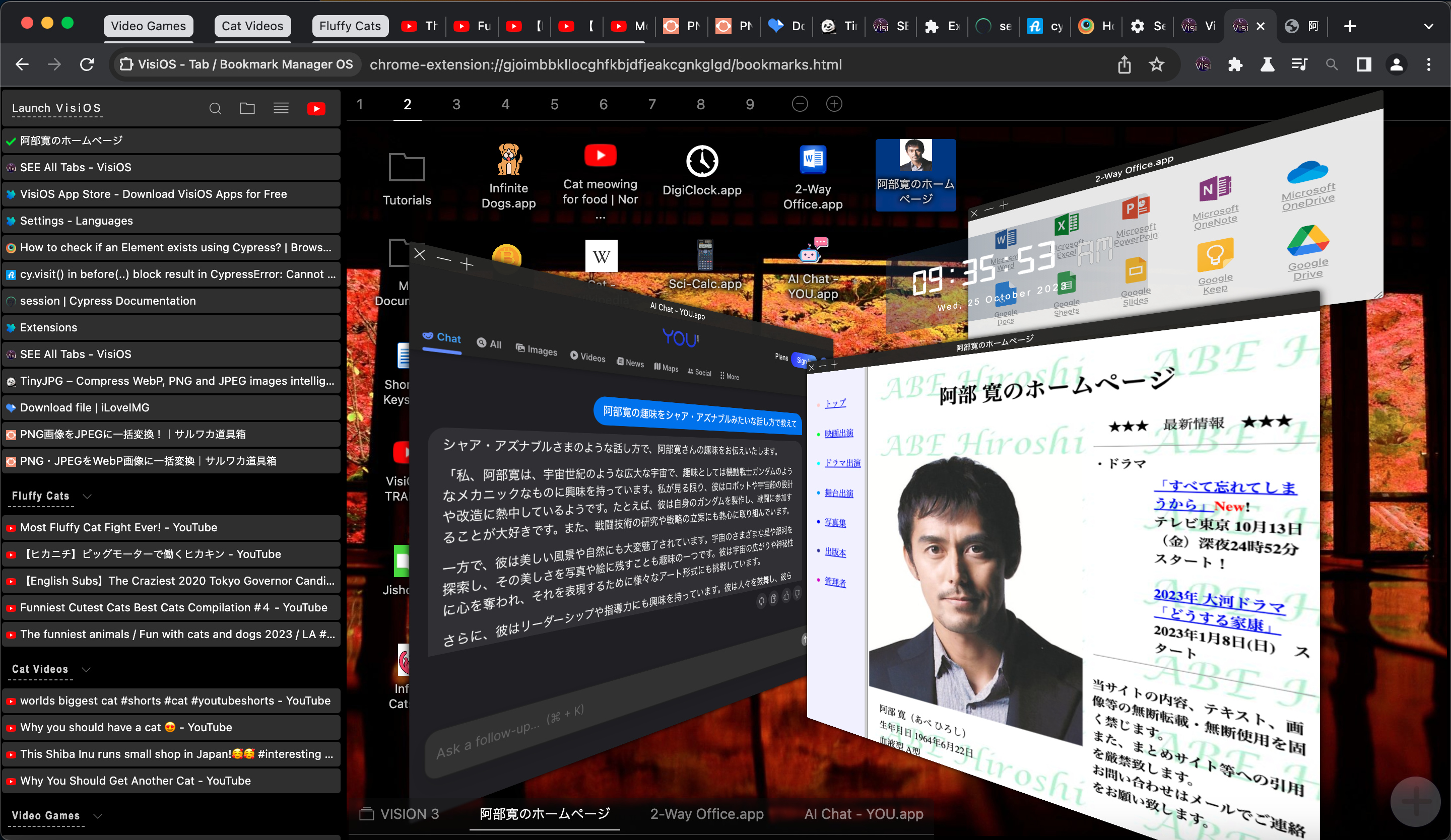The height and width of the screenshot is (840, 1451).
Task: Click VISION 3 in bottom taskbar
Action: (x=400, y=814)
